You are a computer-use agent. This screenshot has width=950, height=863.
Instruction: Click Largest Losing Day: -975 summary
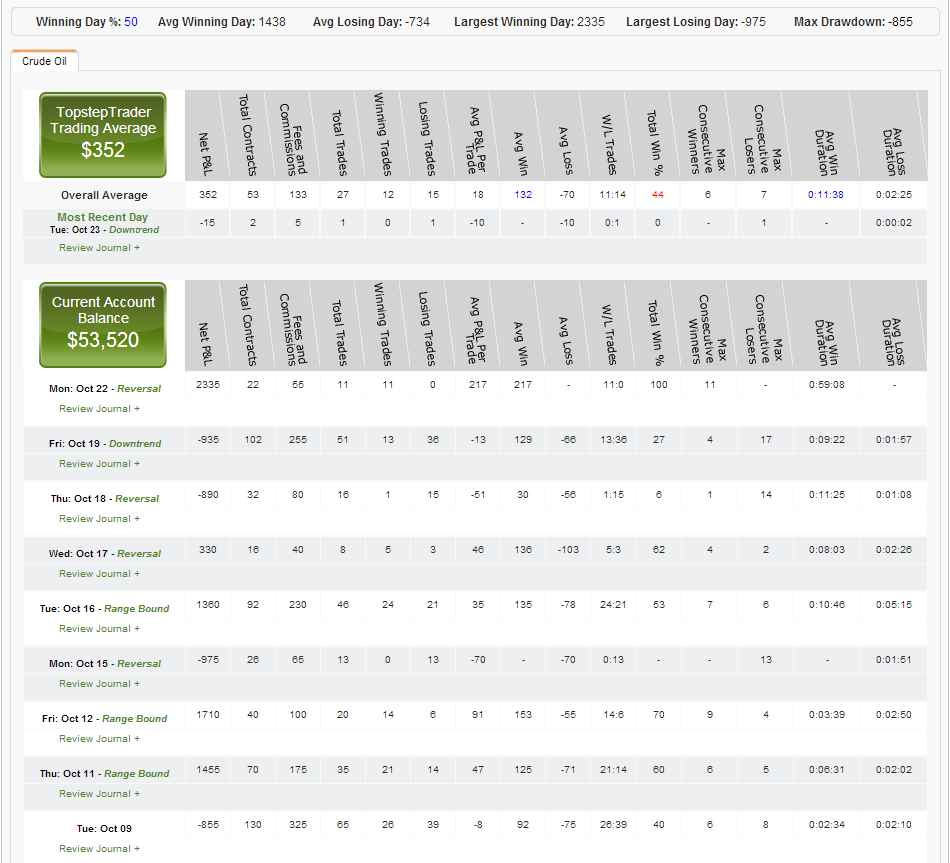[x=696, y=22]
